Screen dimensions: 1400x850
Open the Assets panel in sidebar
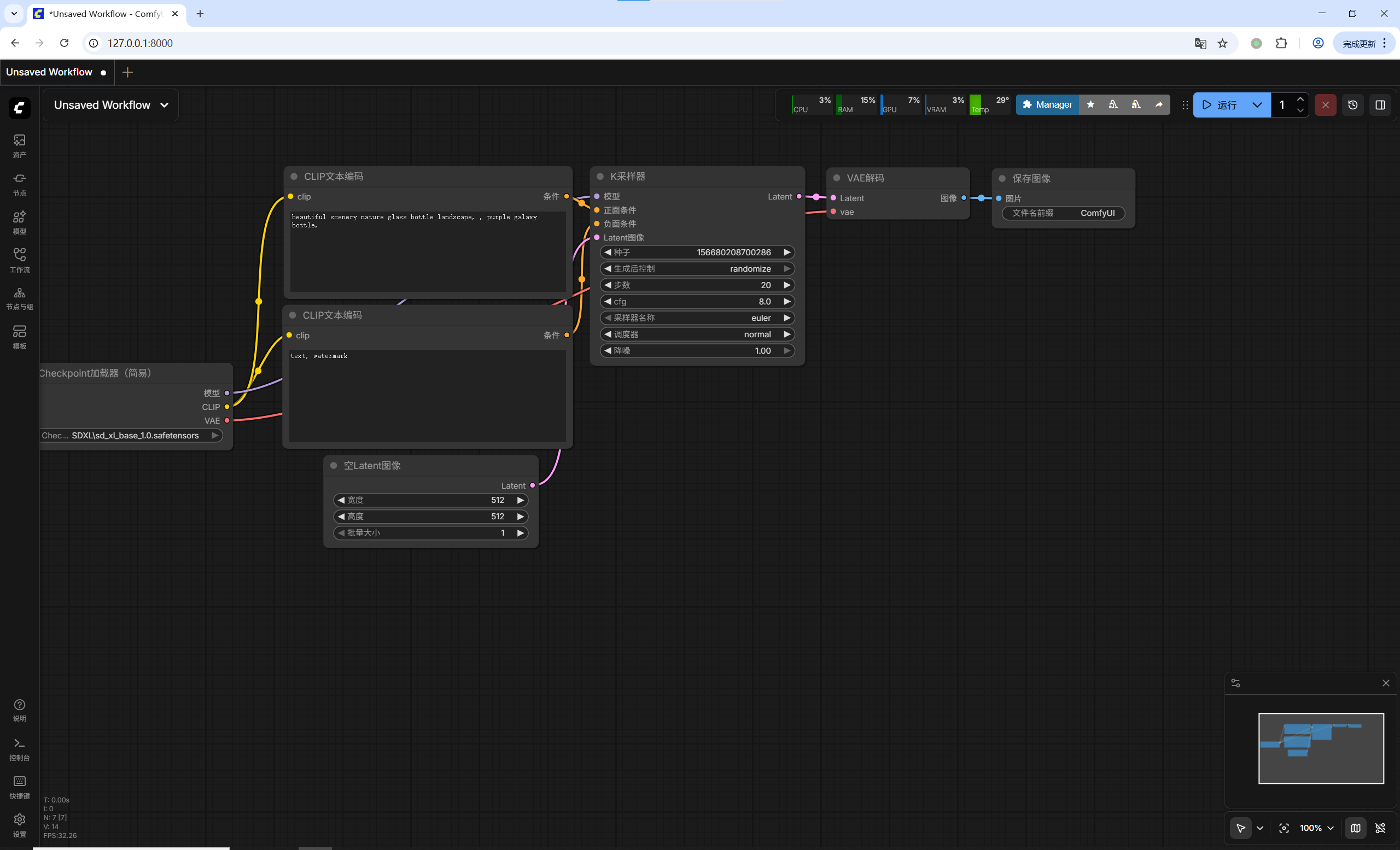click(x=19, y=145)
